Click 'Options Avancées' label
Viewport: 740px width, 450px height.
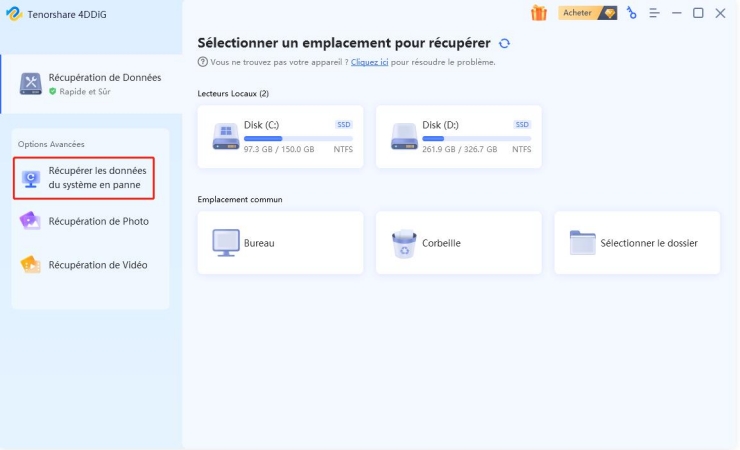[51, 144]
